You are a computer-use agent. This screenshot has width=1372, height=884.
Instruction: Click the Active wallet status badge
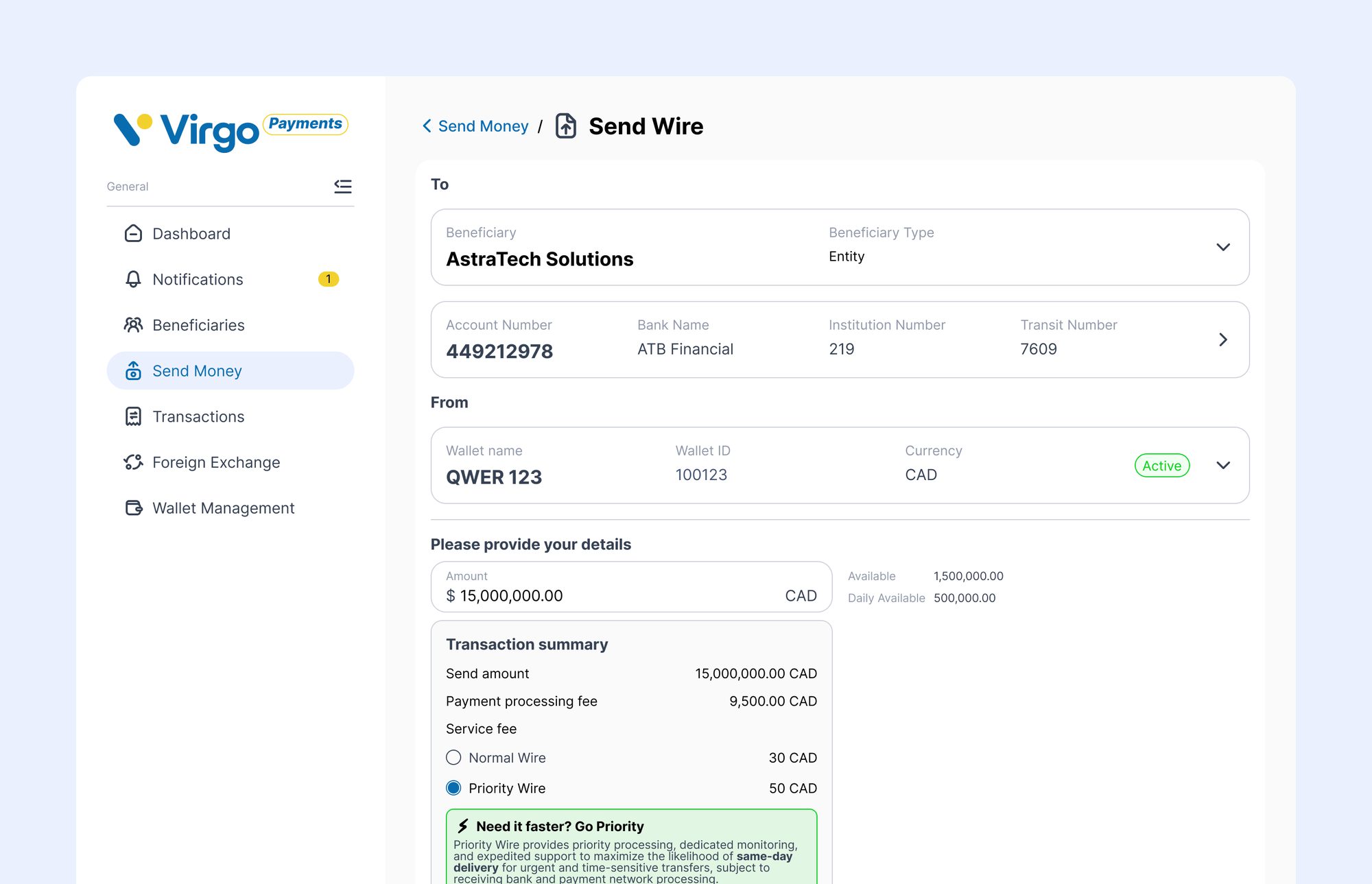click(1162, 466)
